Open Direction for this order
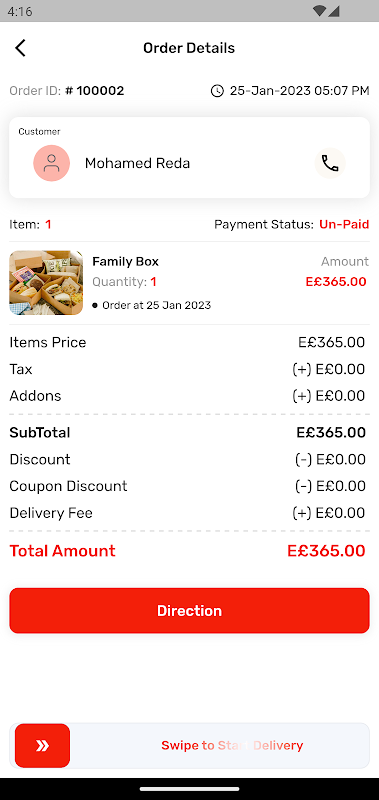The width and height of the screenshot is (379, 800). click(x=189, y=611)
